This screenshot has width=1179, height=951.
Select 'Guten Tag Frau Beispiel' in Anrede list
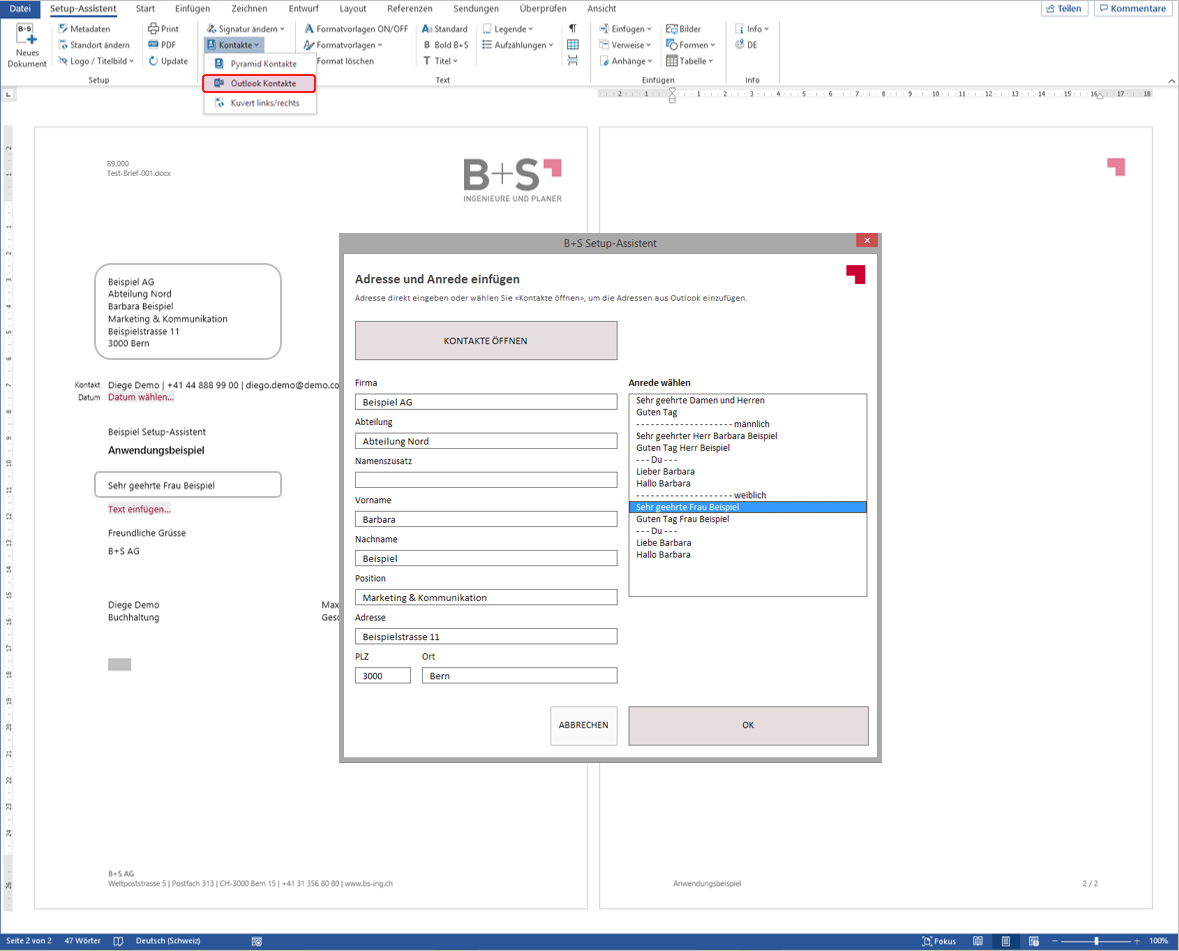747,519
